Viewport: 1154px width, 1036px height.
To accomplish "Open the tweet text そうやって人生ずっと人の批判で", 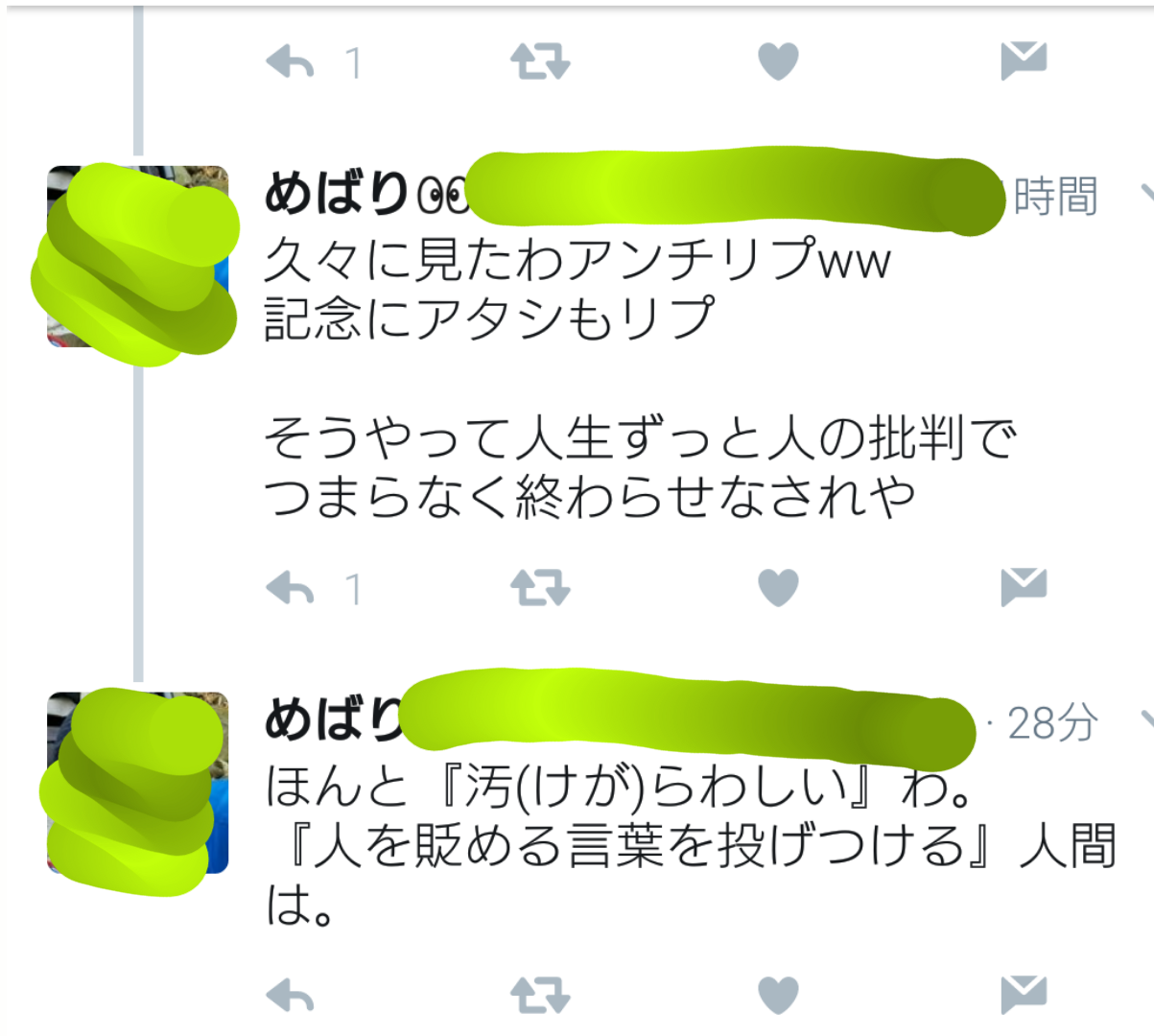I will [x=640, y=439].
